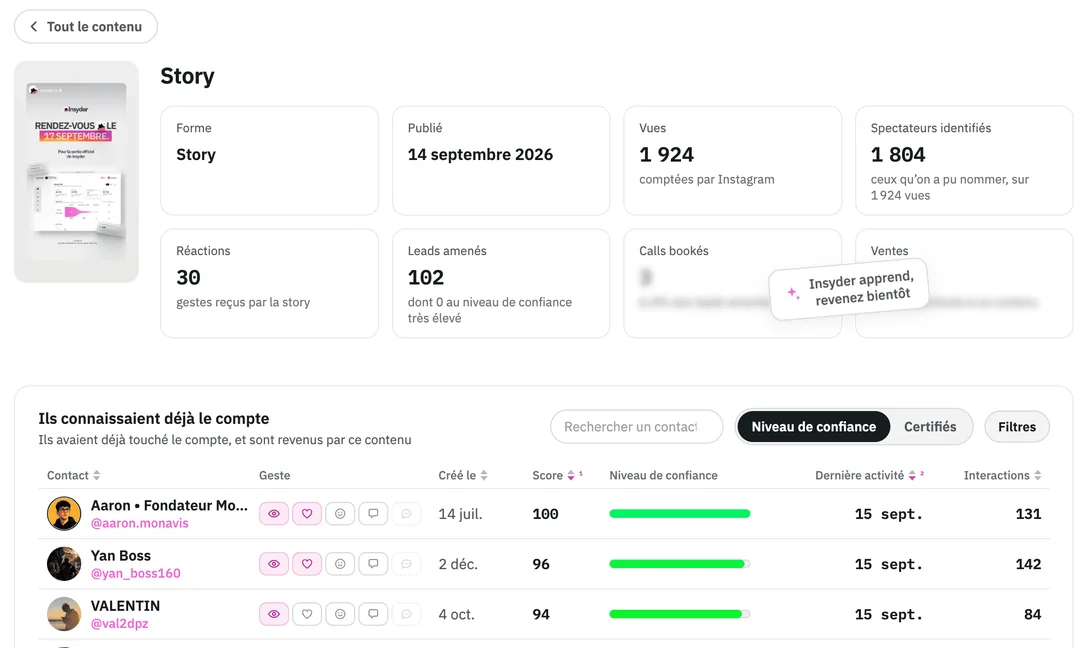
Task: Open the Filtres button
Action: pos(1017,427)
